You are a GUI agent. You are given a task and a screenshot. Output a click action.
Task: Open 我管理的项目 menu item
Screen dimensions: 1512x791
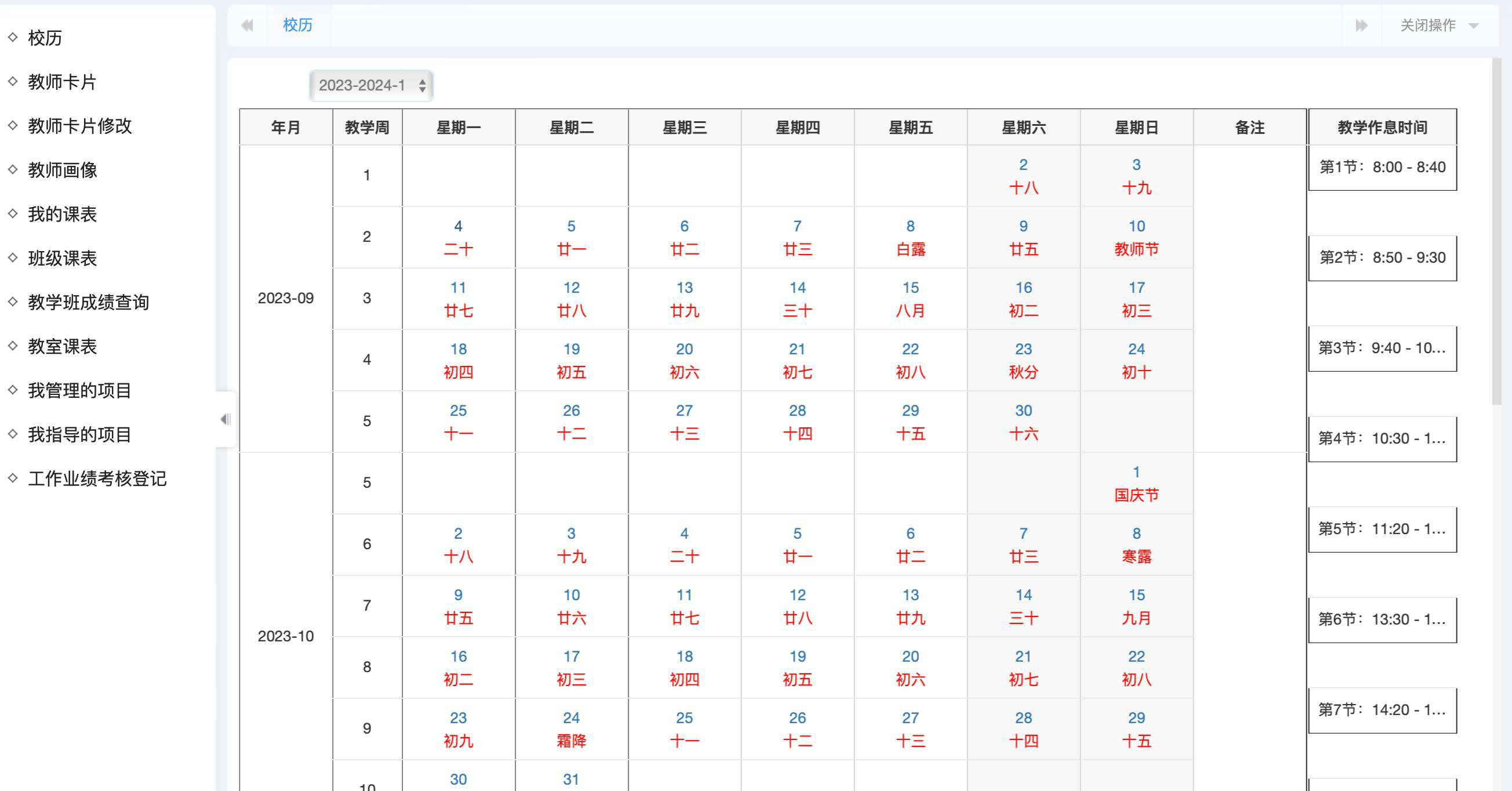coord(80,390)
